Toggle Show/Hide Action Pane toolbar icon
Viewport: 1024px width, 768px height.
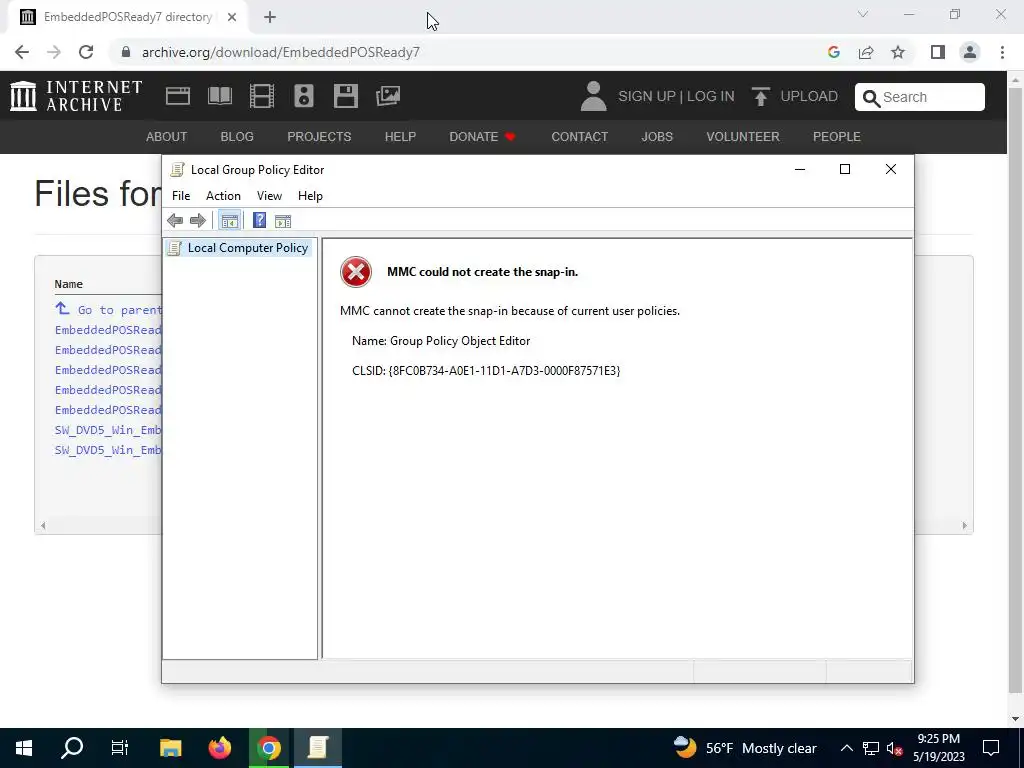coord(283,221)
